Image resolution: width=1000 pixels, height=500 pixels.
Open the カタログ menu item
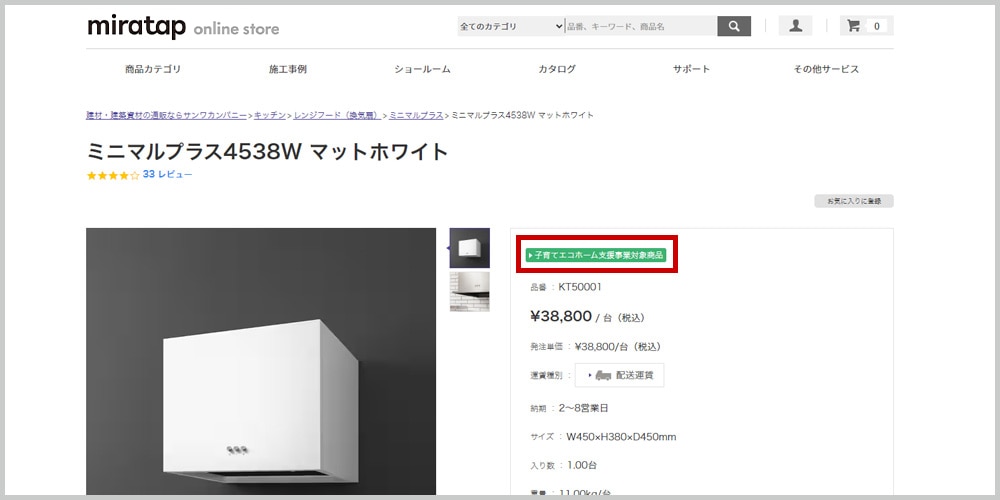coord(557,69)
